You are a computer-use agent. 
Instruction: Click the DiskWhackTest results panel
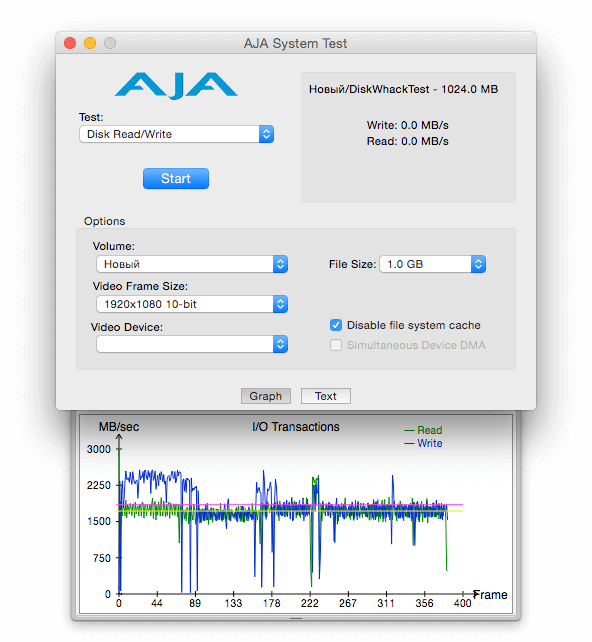(408, 138)
